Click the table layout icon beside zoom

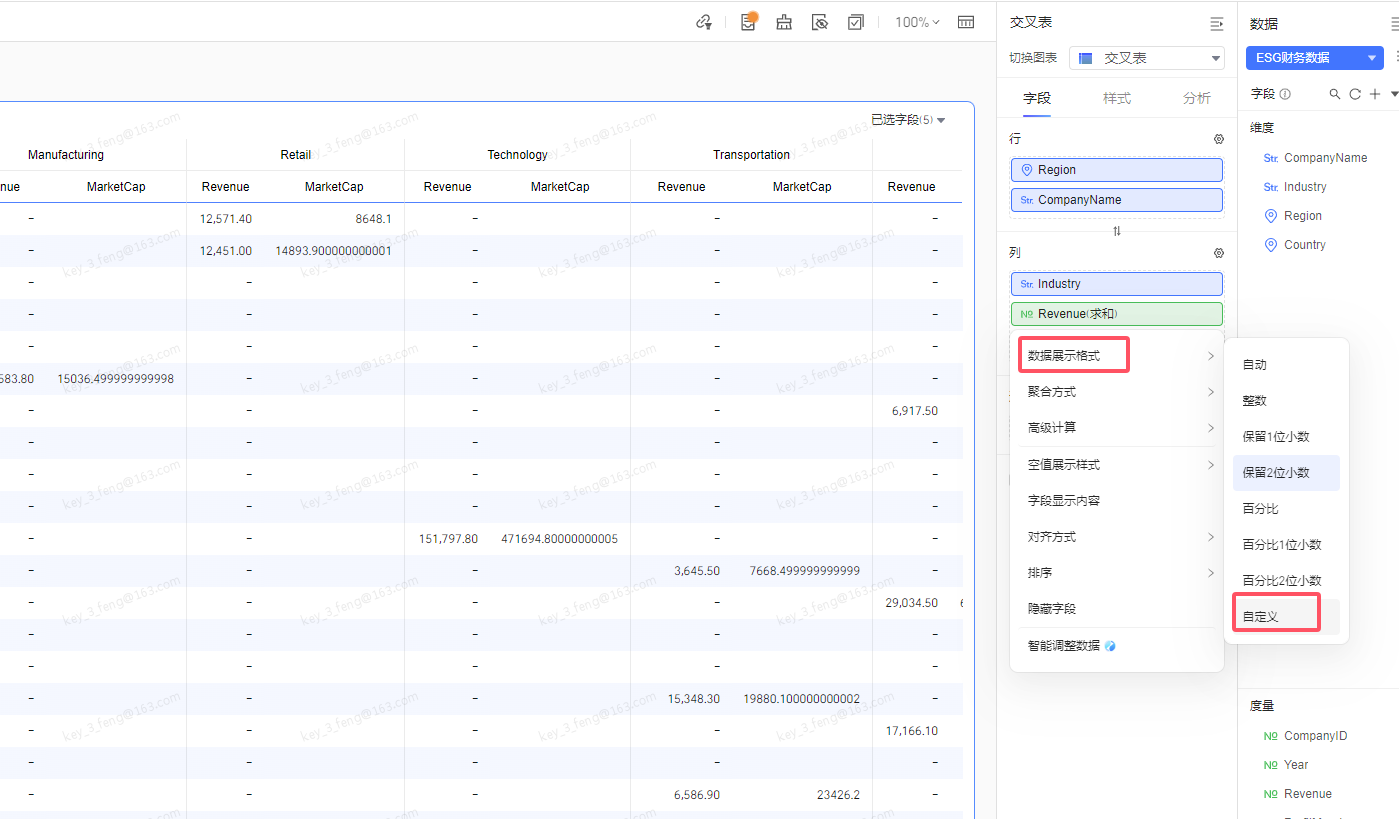tap(966, 22)
